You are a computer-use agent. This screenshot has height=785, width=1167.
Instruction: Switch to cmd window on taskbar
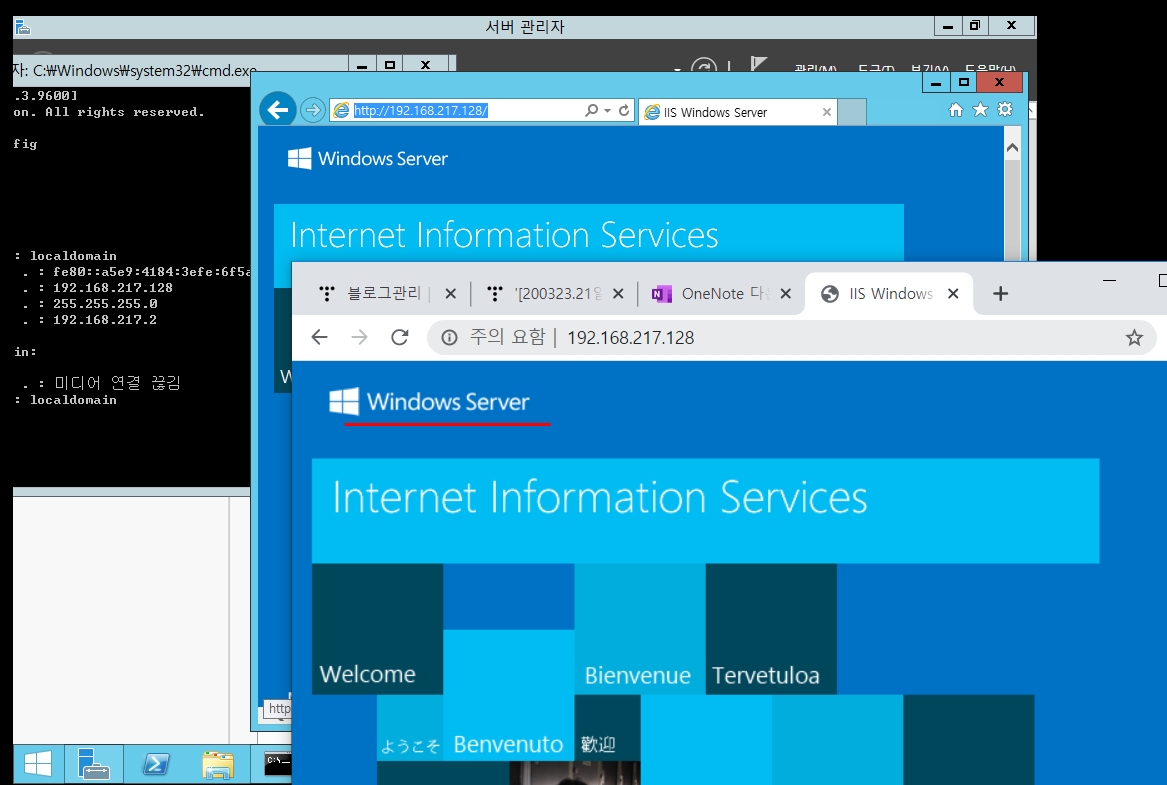278,764
